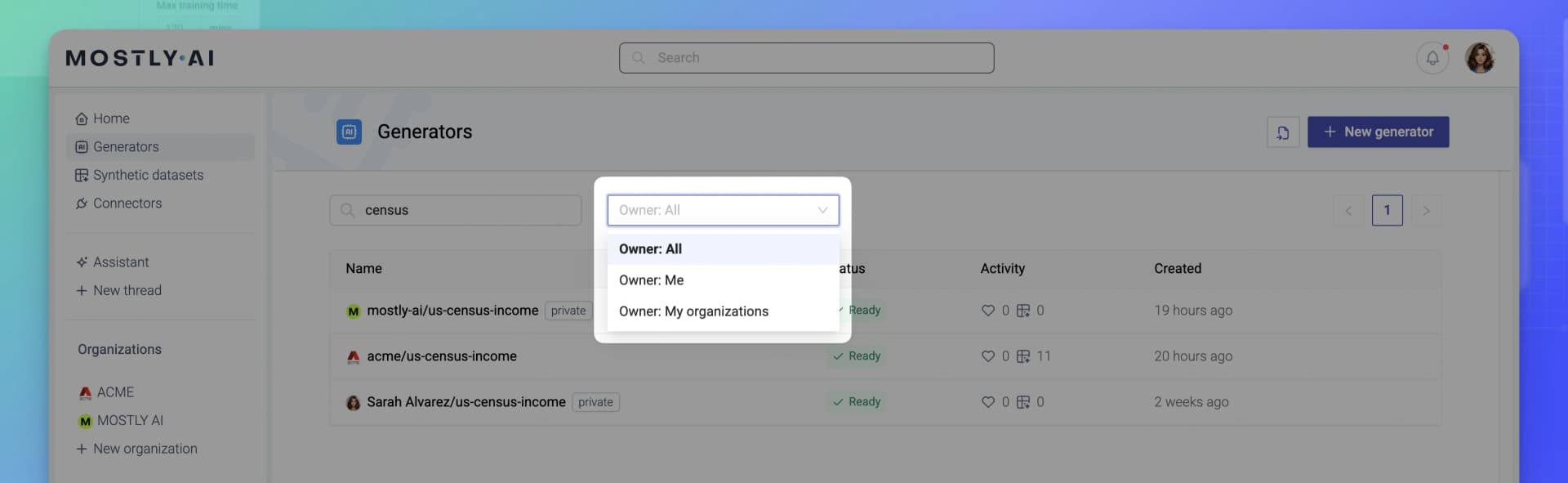This screenshot has height=483, width=1568.
Task: Click the heart icon on acme/us-census-income row
Action: pyautogui.click(x=987, y=356)
